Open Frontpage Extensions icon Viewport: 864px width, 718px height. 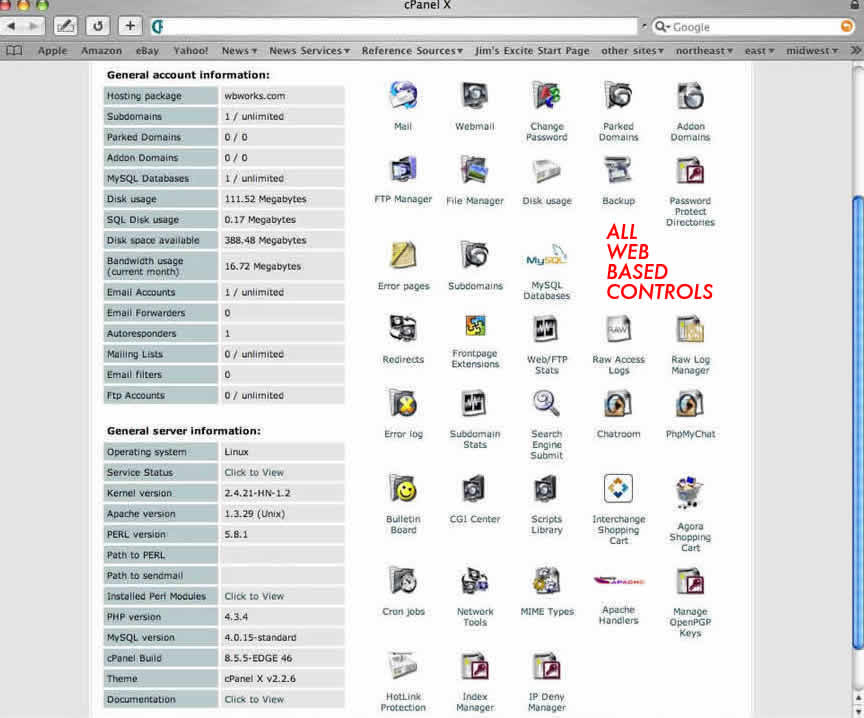click(474, 326)
